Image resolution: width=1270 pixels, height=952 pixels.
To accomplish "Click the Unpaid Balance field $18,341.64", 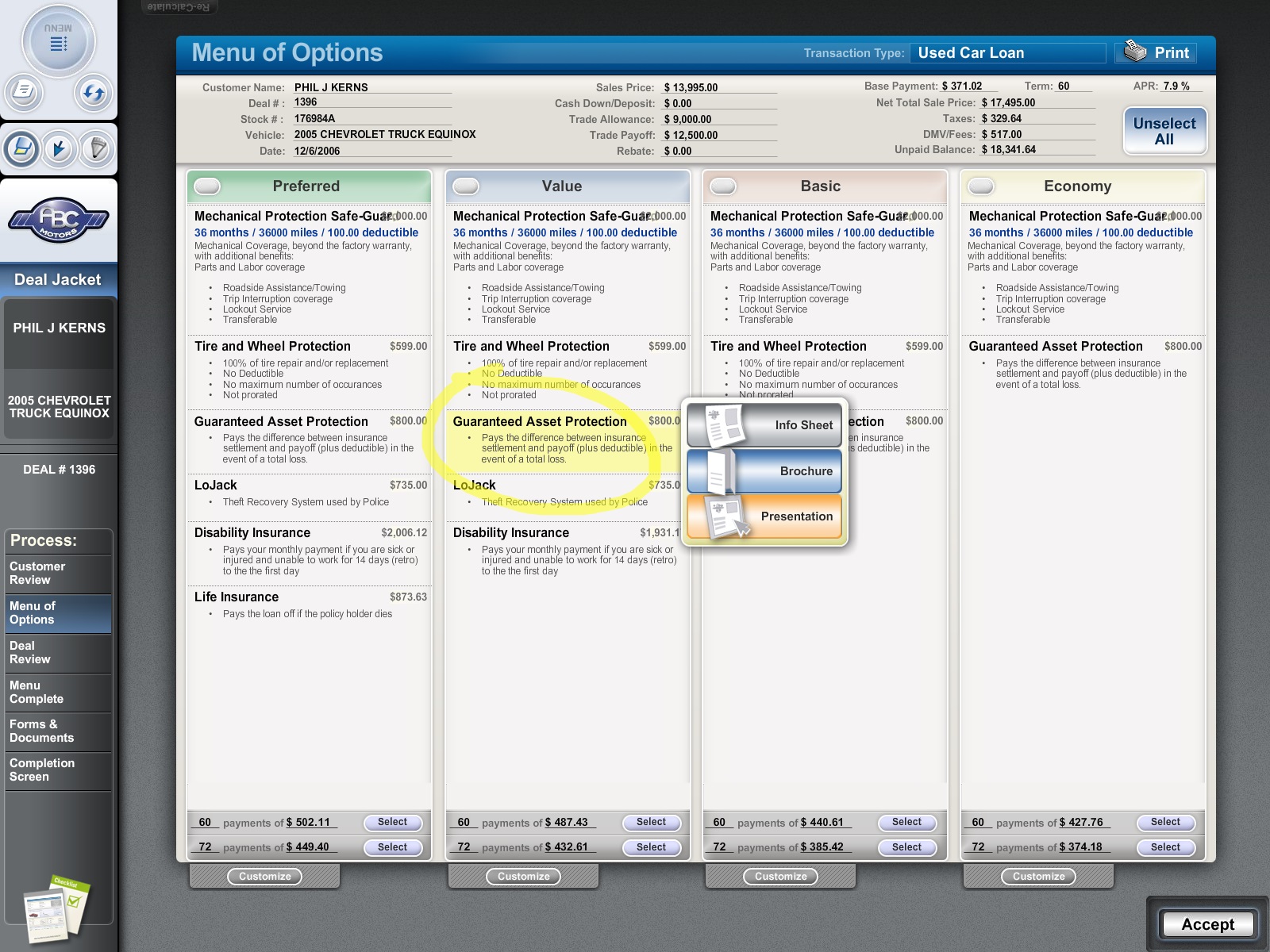I will coord(1037,149).
